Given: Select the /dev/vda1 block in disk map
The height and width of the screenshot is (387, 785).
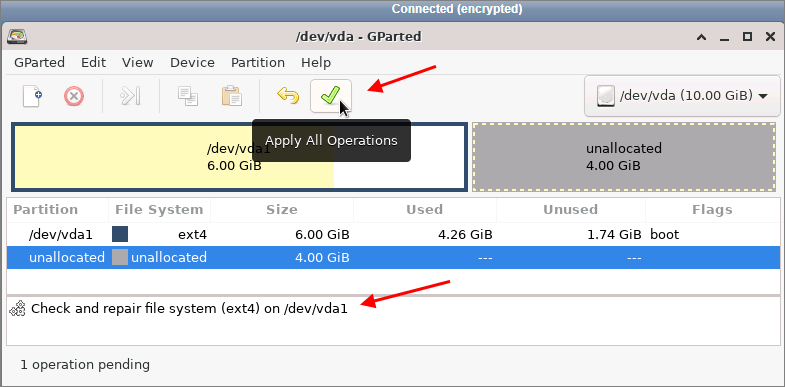Looking at the screenshot, I should pos(239,157).
